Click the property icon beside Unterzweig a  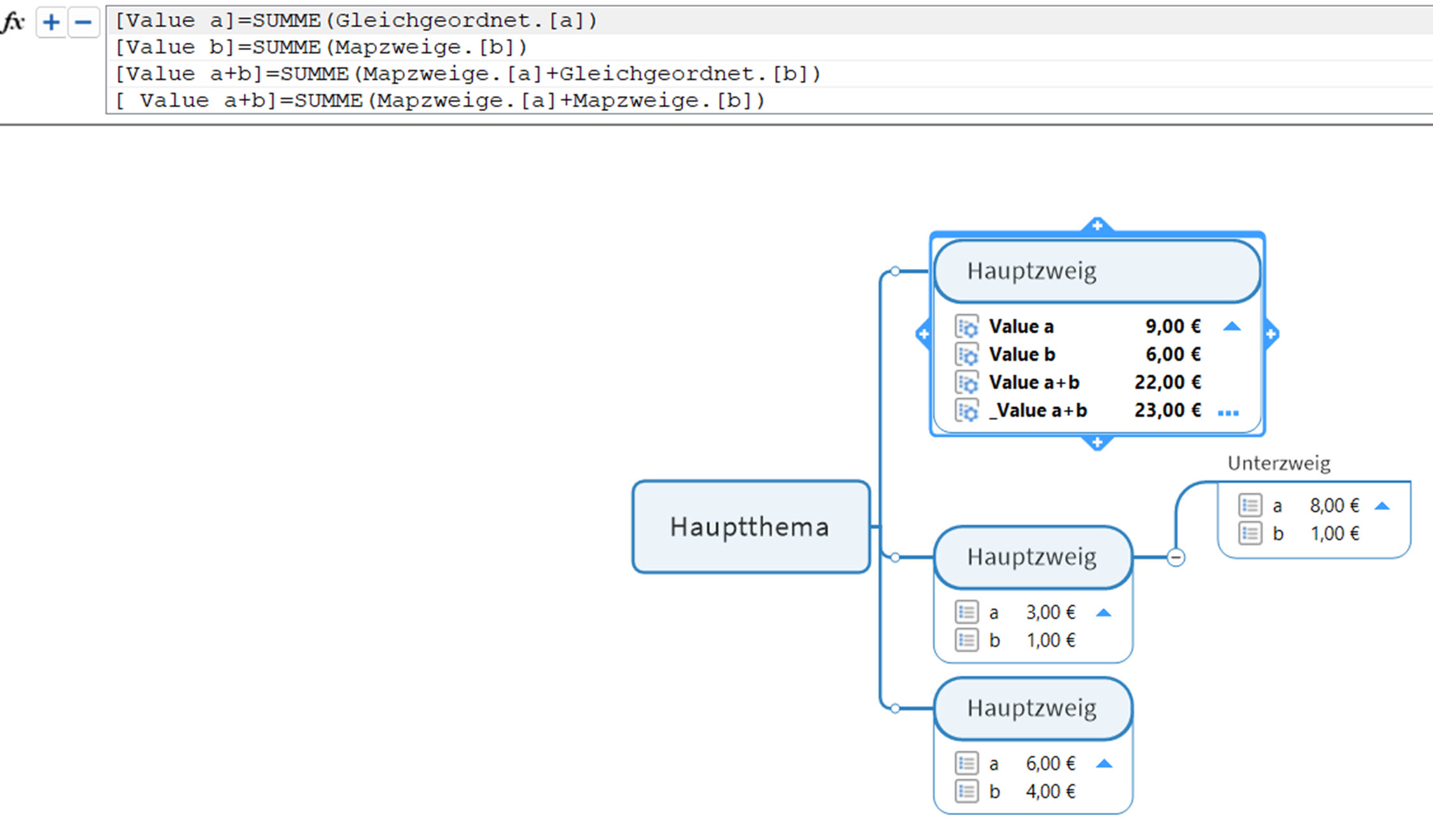(1250, 506)
